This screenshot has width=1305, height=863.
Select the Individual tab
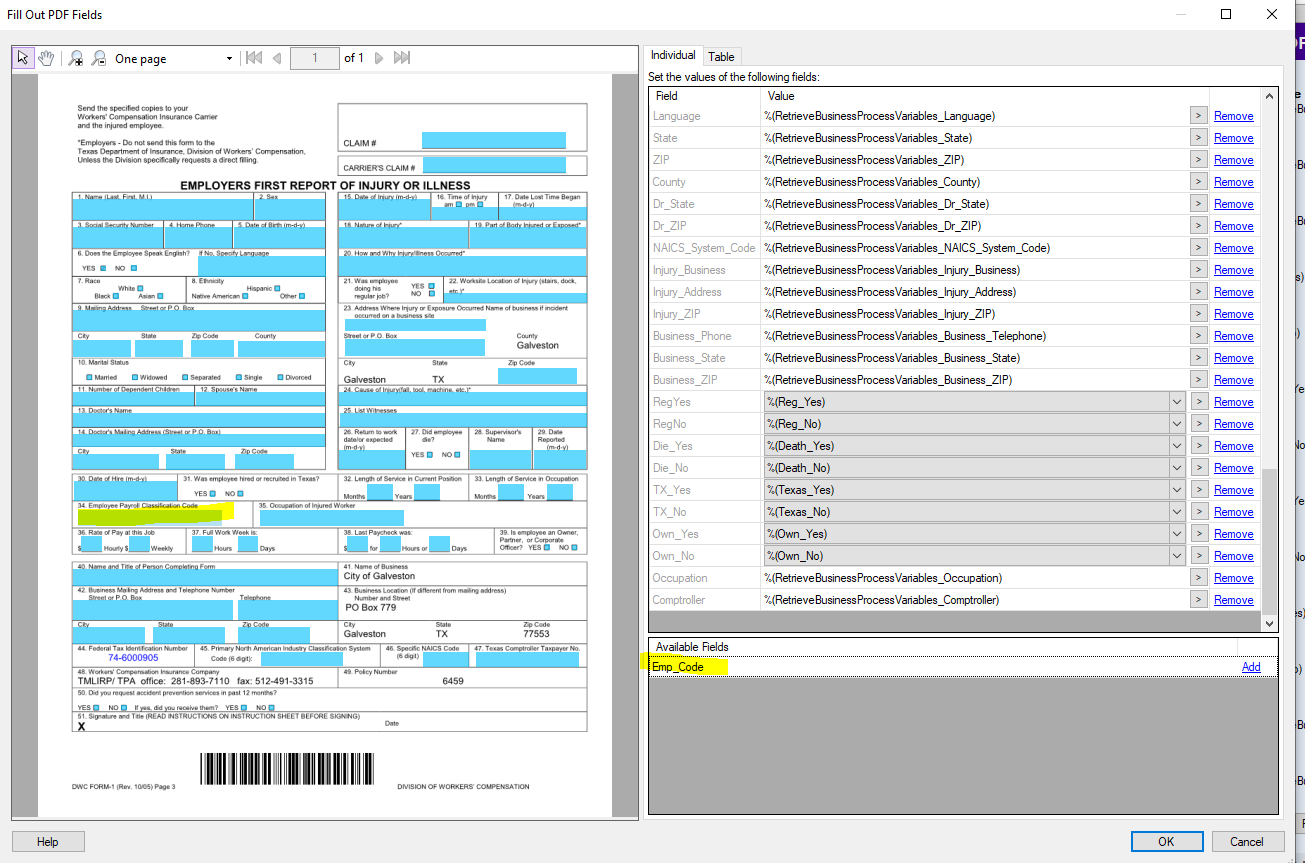tap(673, 55)
